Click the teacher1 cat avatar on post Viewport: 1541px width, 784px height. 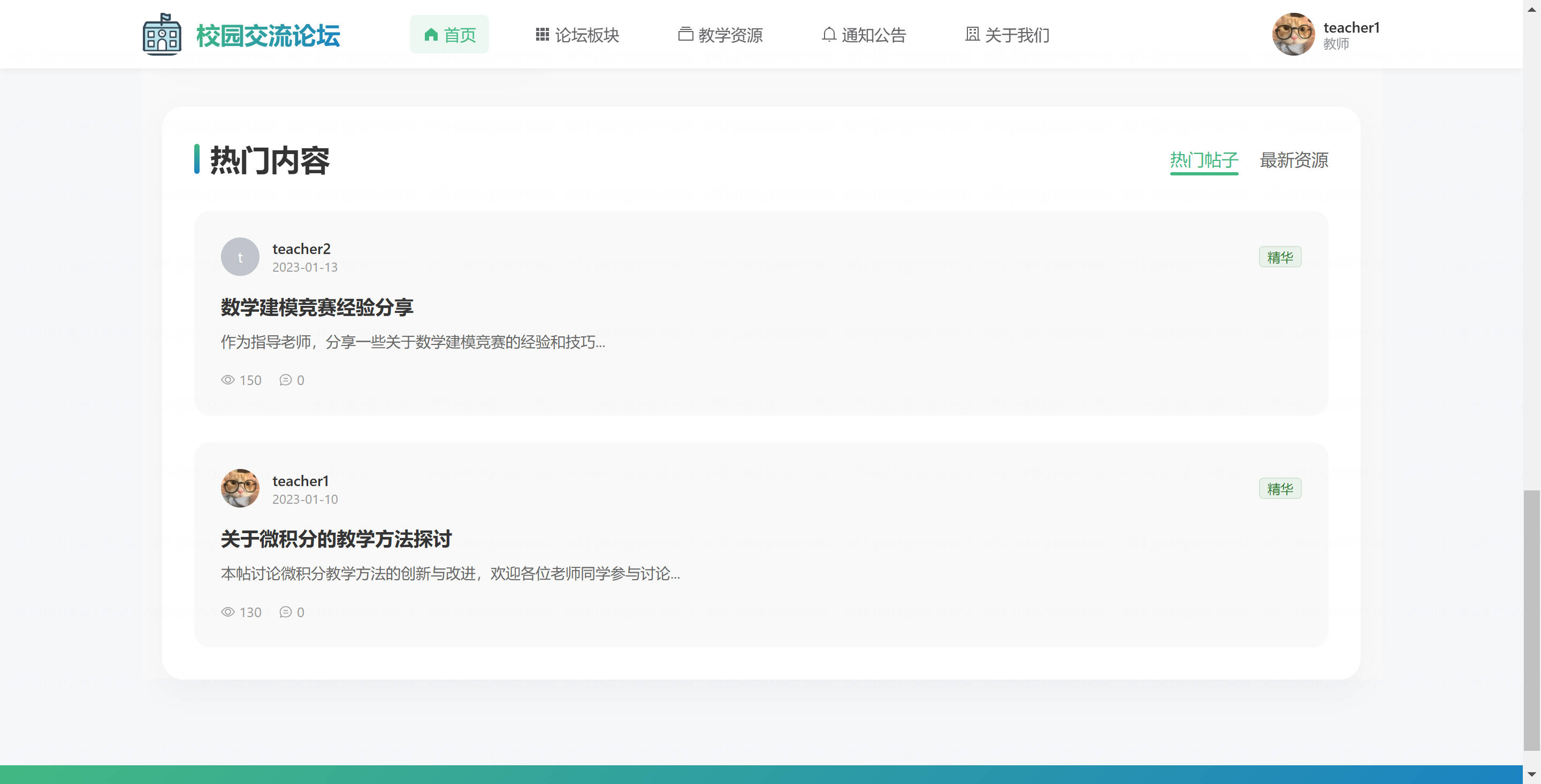240,489
